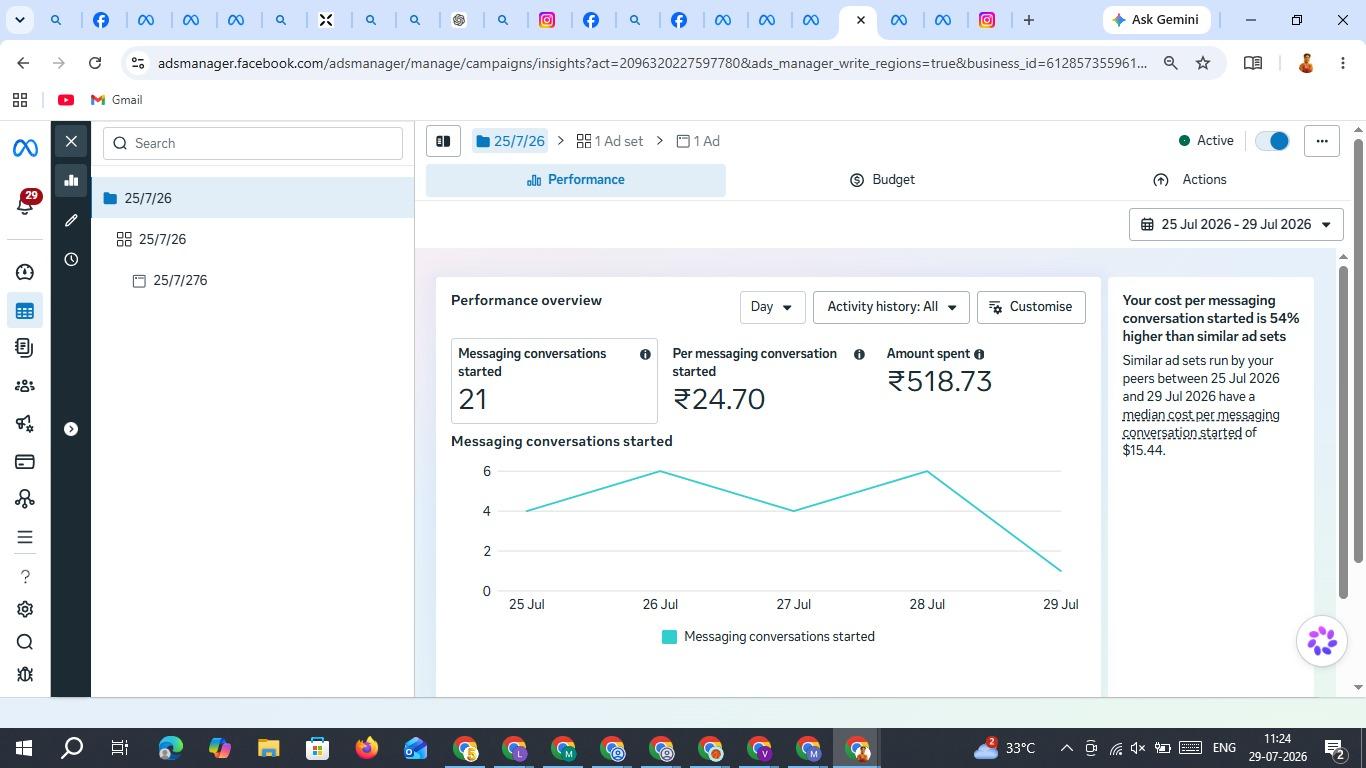Switch to the Performance tab
This screenshot has height=768, width=1366.
pyautogui.click(x=576, y=180)
